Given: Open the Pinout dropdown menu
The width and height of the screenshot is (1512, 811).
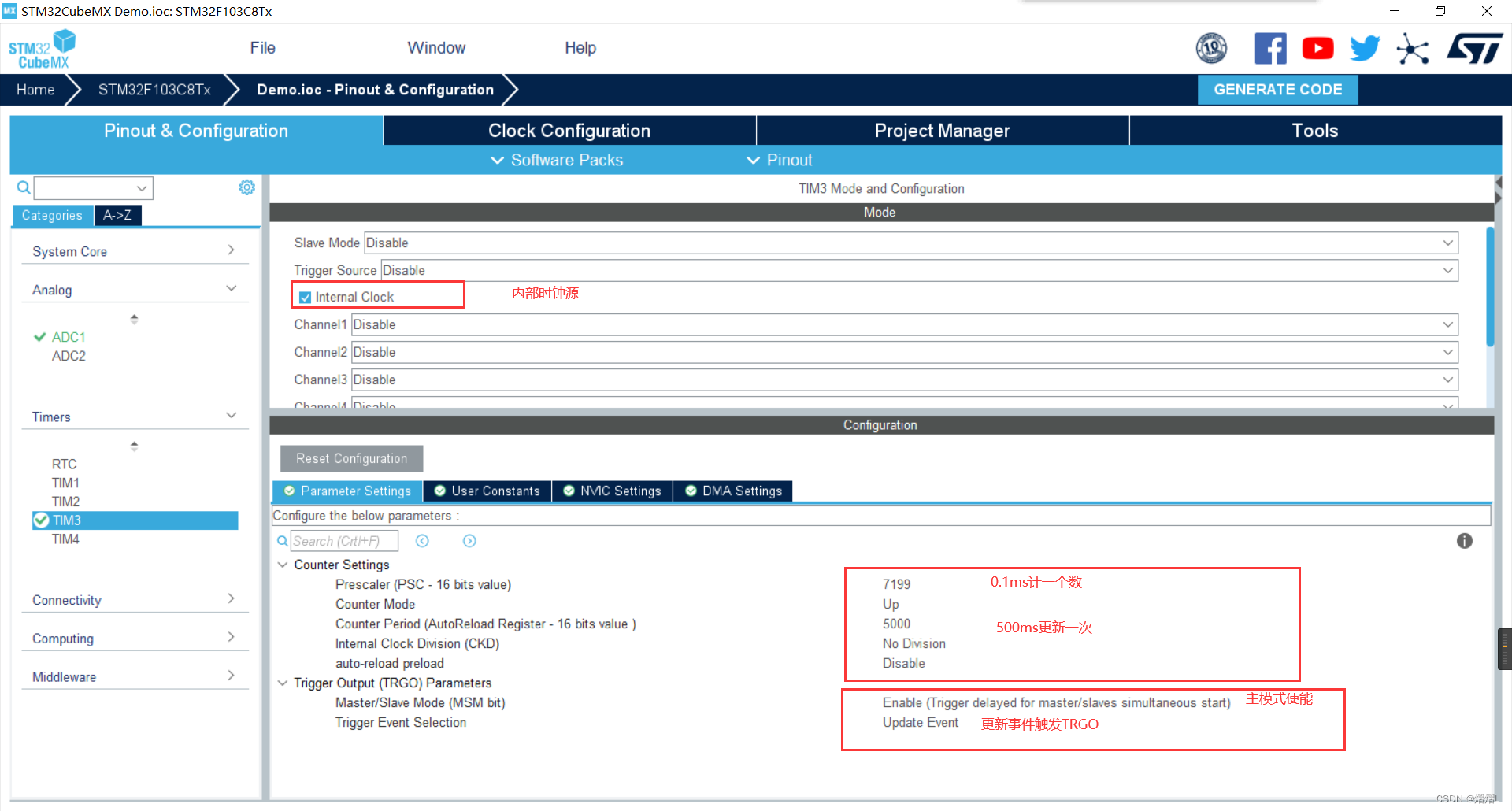Looking at the screenshot, I should point(779,160).
